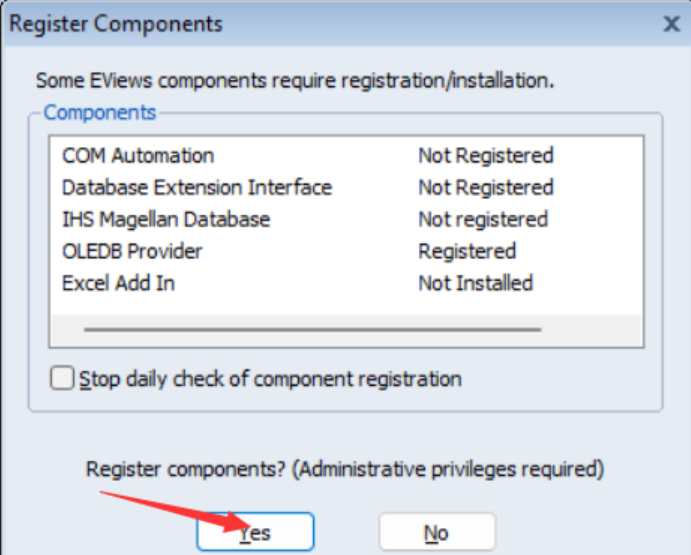Click the Components group box label
The height and width of the screenshot is (555, 691).
coord(100,112)
